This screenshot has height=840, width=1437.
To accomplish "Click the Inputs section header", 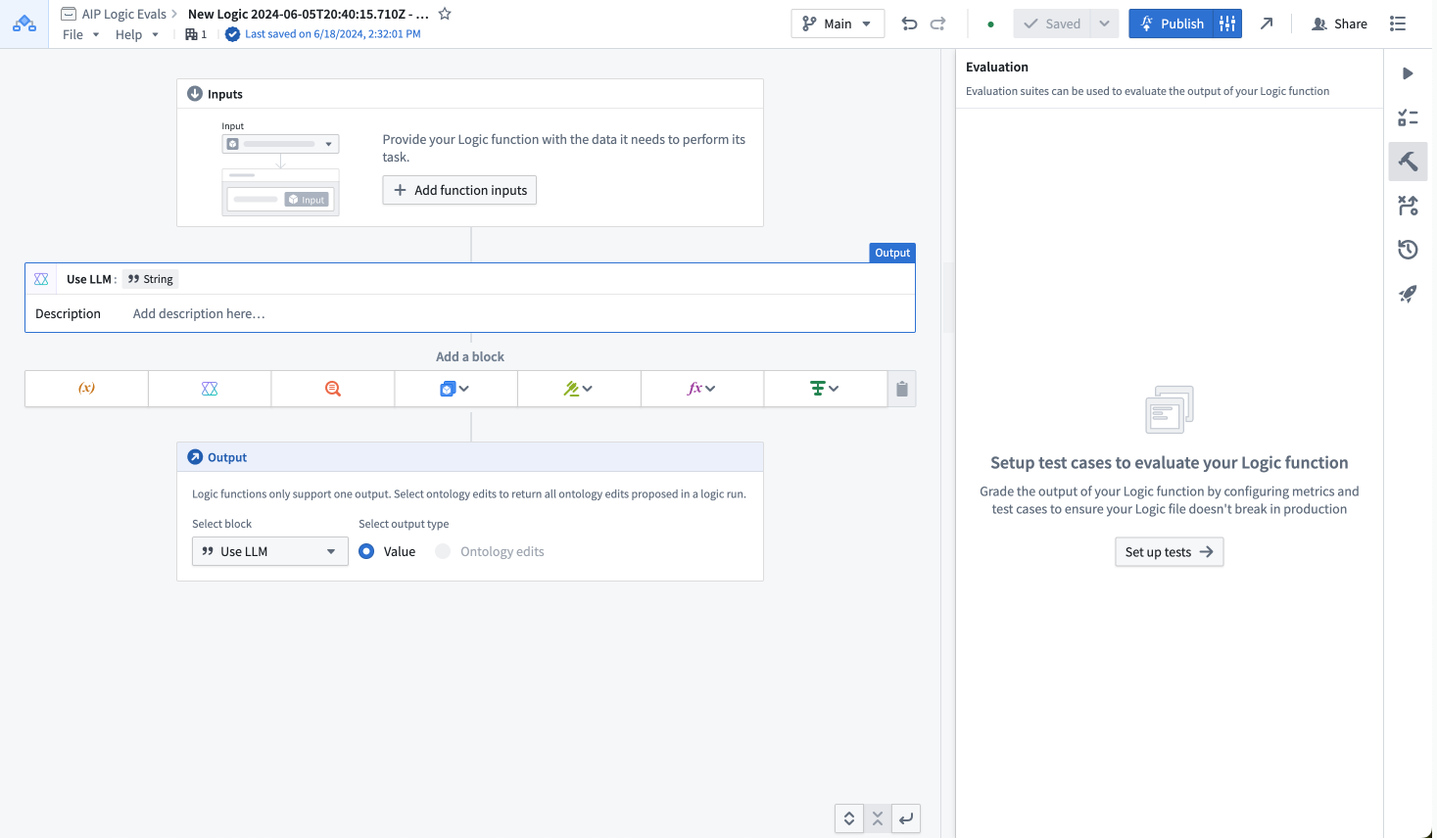I will 470,94.
